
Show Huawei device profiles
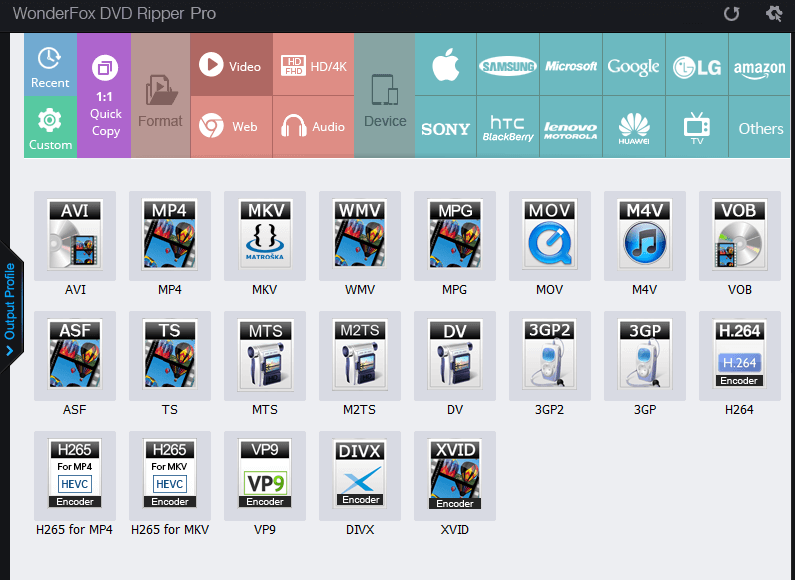(x=634, y=127)
